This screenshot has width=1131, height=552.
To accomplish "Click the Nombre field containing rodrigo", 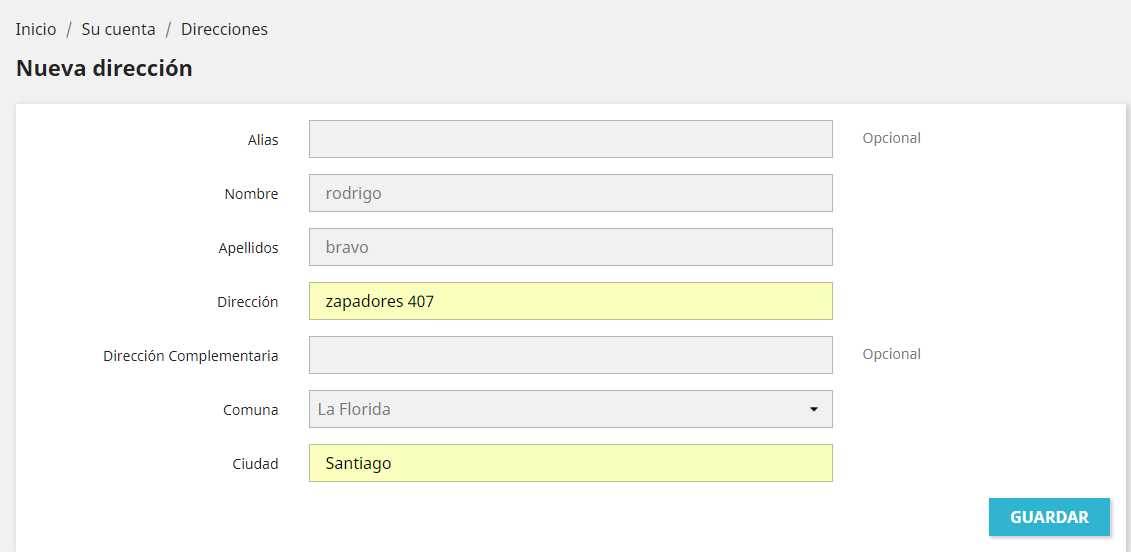I will (x=570, y=193).
